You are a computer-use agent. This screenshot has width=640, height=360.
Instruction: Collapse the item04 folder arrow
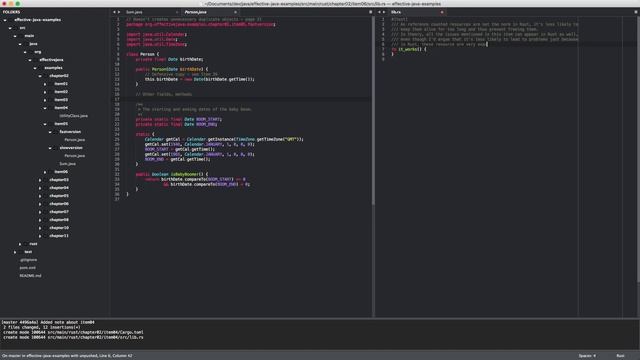click(x=45, y=108)
